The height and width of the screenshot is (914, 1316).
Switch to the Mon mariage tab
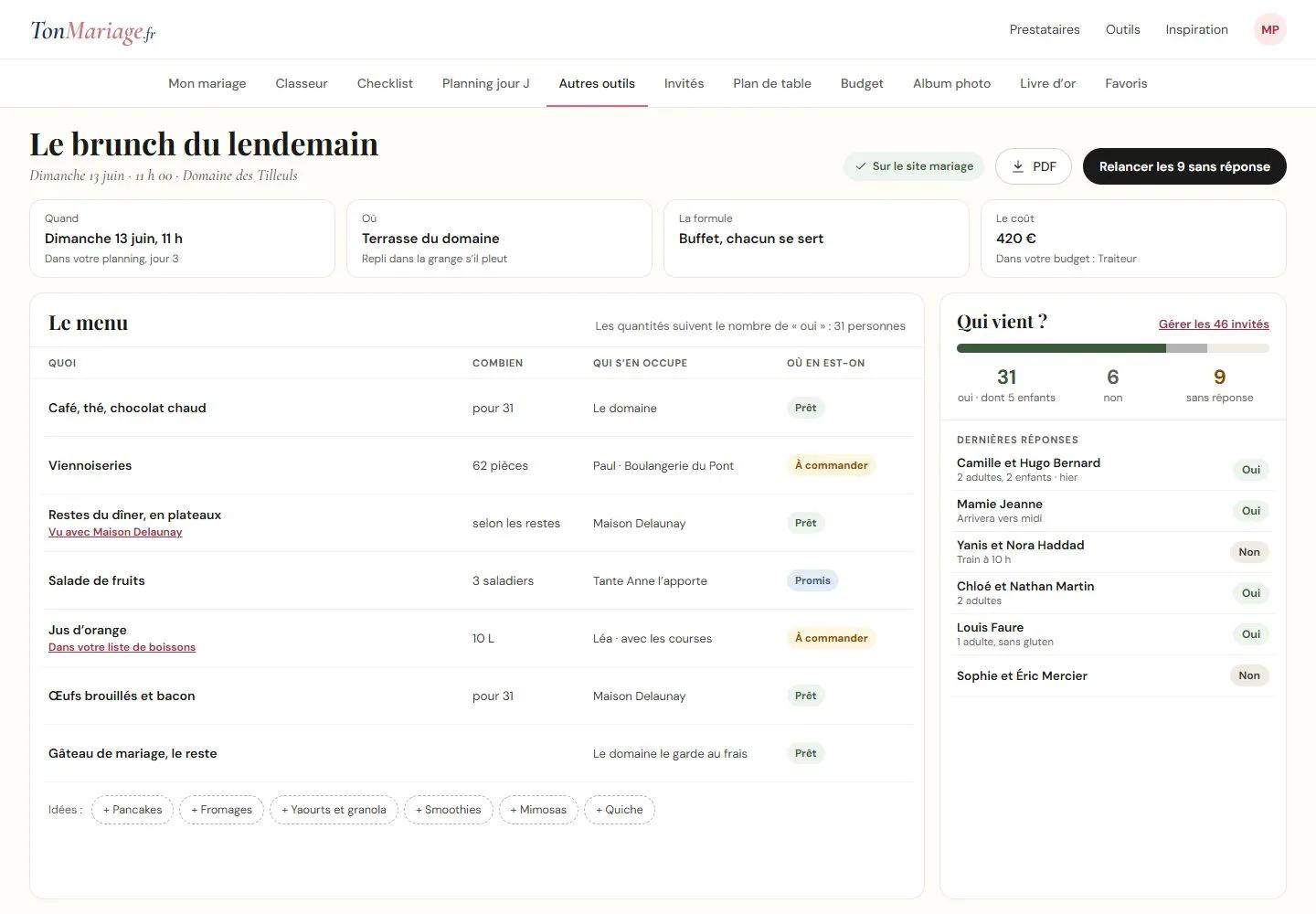[x=207, y=83]
